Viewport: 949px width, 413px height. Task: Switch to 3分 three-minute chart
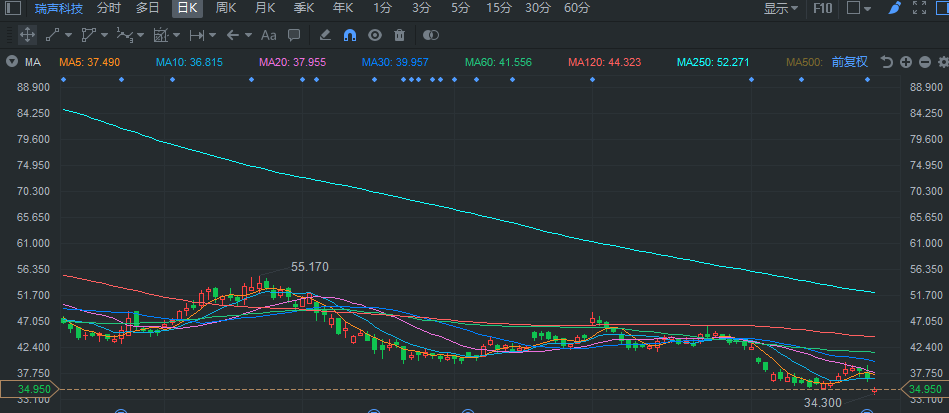tap(421, 8)
